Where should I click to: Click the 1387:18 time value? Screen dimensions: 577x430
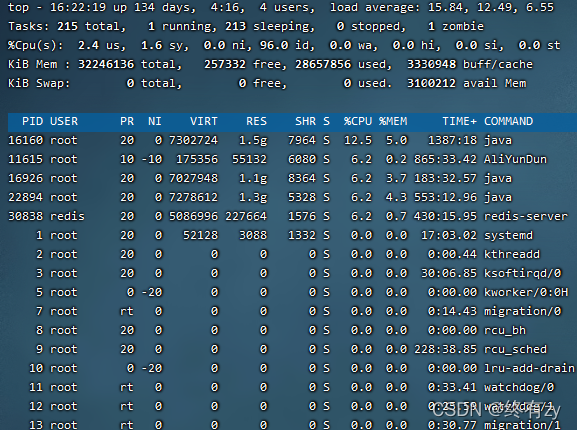click(452, 141)
